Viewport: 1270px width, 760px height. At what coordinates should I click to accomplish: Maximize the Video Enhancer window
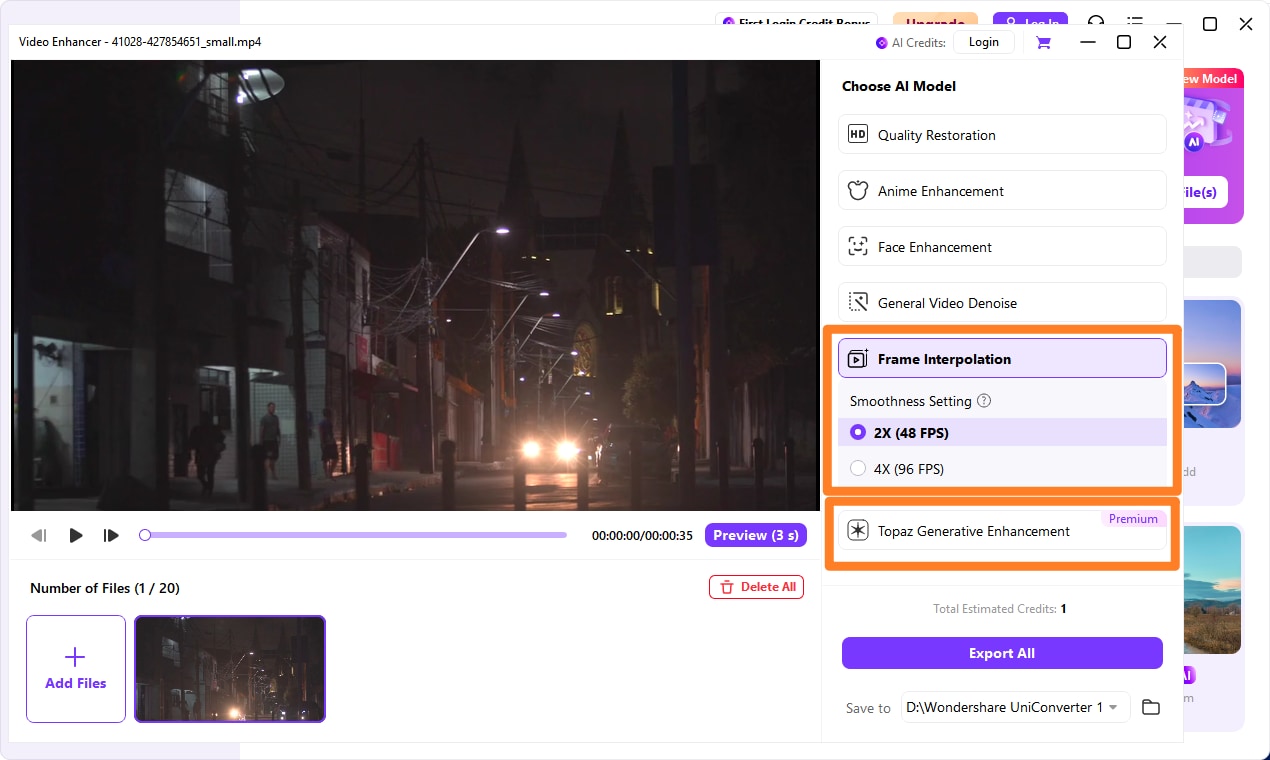tap(1123, 42)
